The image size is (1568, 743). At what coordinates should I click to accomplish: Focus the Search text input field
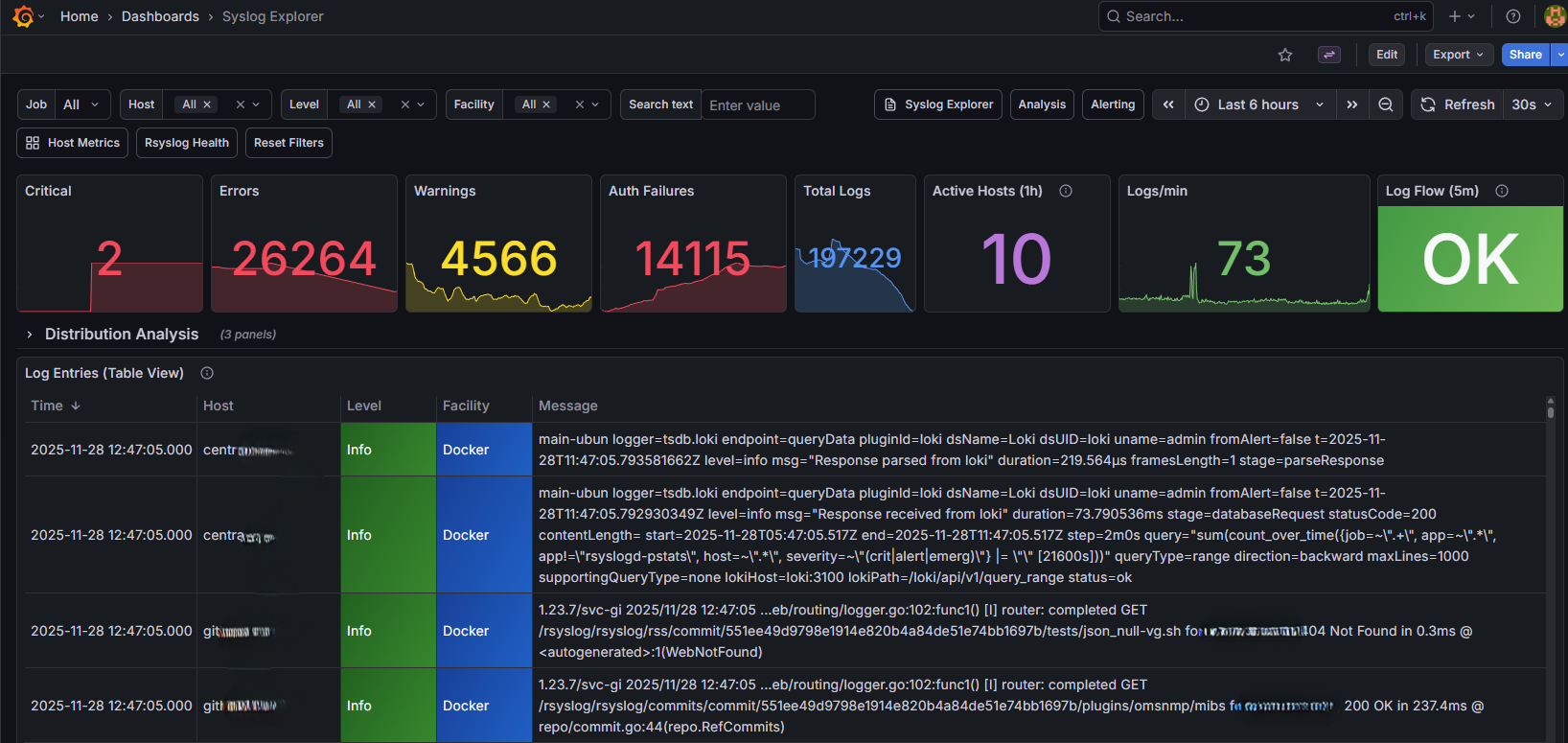pos(757,104)
